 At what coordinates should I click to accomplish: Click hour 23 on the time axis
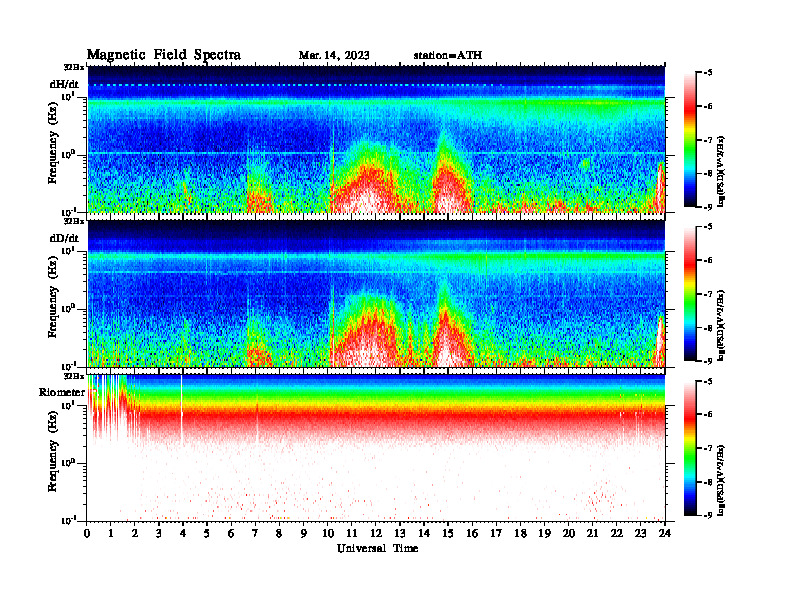tap(640, 534)
